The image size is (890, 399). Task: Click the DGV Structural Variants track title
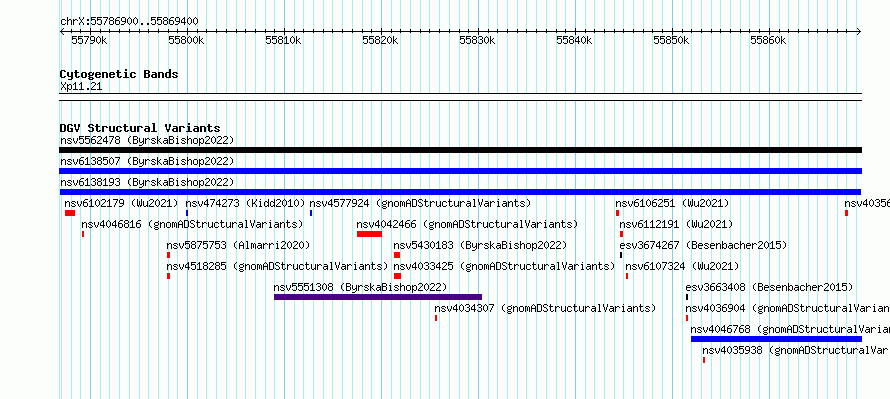coord(140,128)
